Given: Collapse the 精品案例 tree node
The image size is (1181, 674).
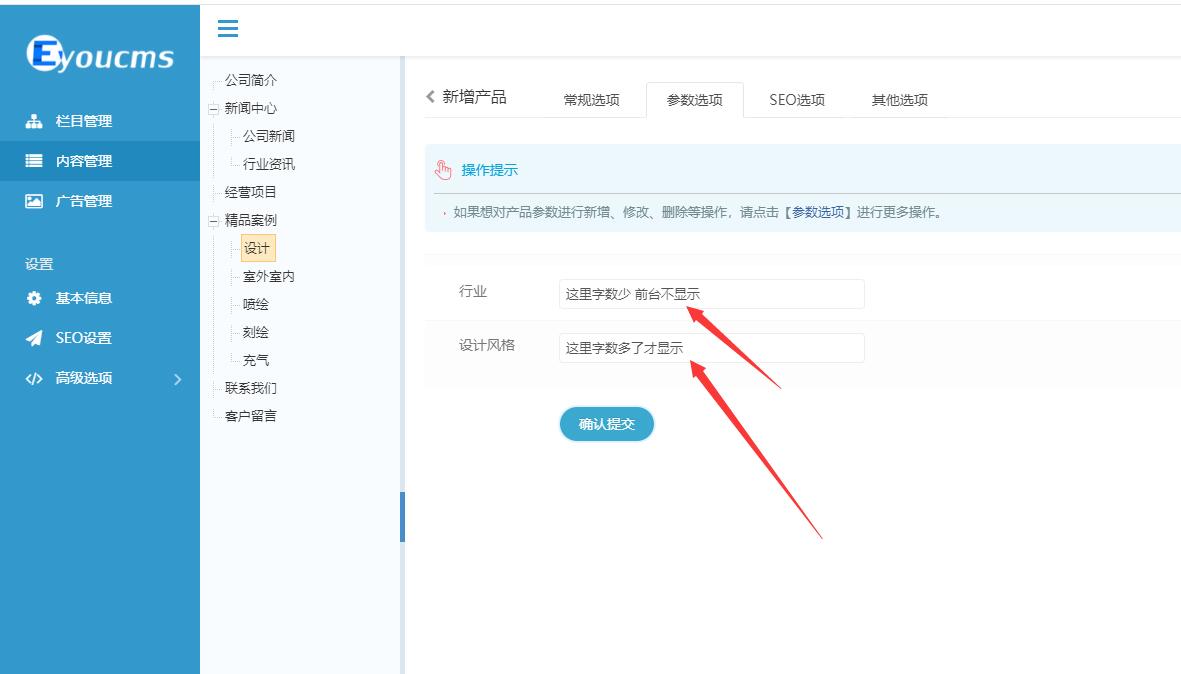Looking at the screenshot, I should pos(213,221).
